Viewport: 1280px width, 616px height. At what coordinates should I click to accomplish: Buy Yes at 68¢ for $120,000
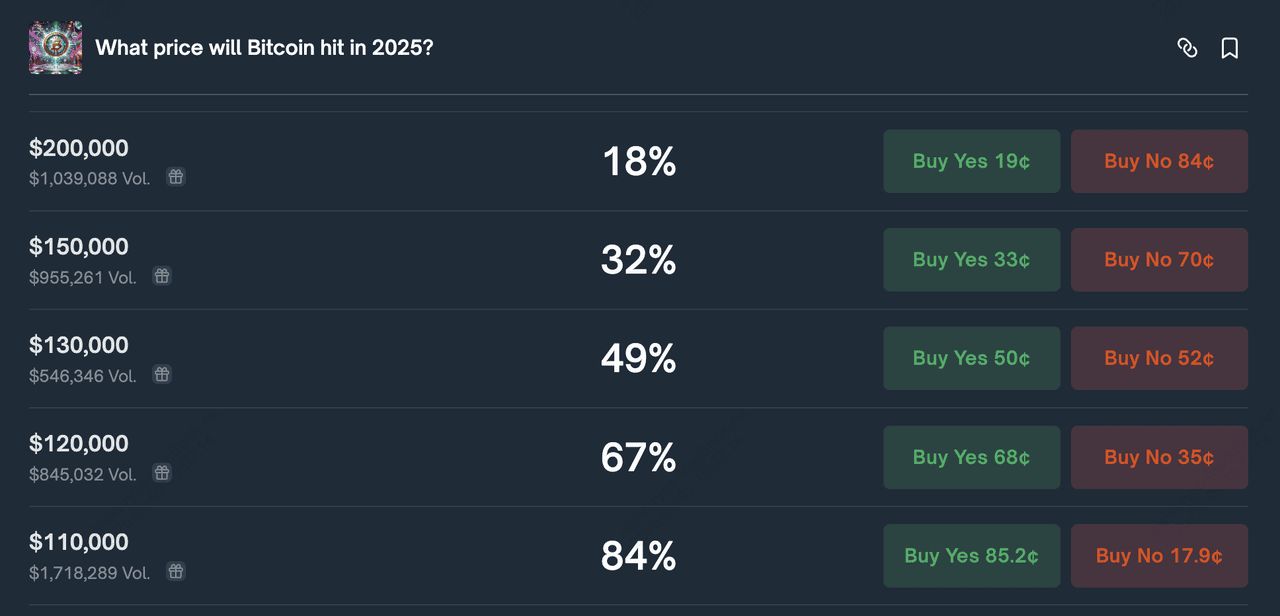click(971, 457)
